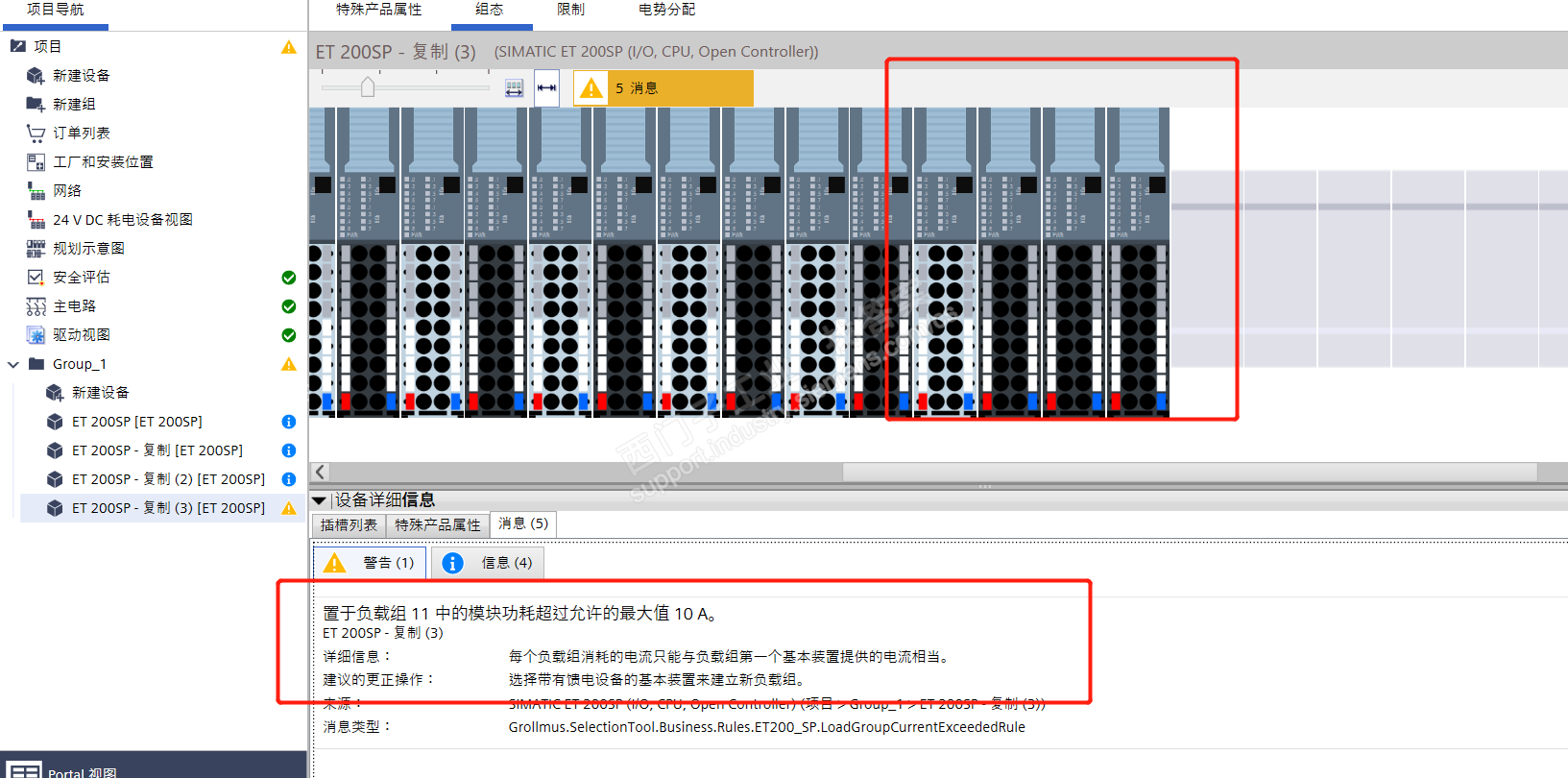Screen dimensions: 1568x778
Task: Open the 项目导航 panel tab
Action: pos(55,10)
